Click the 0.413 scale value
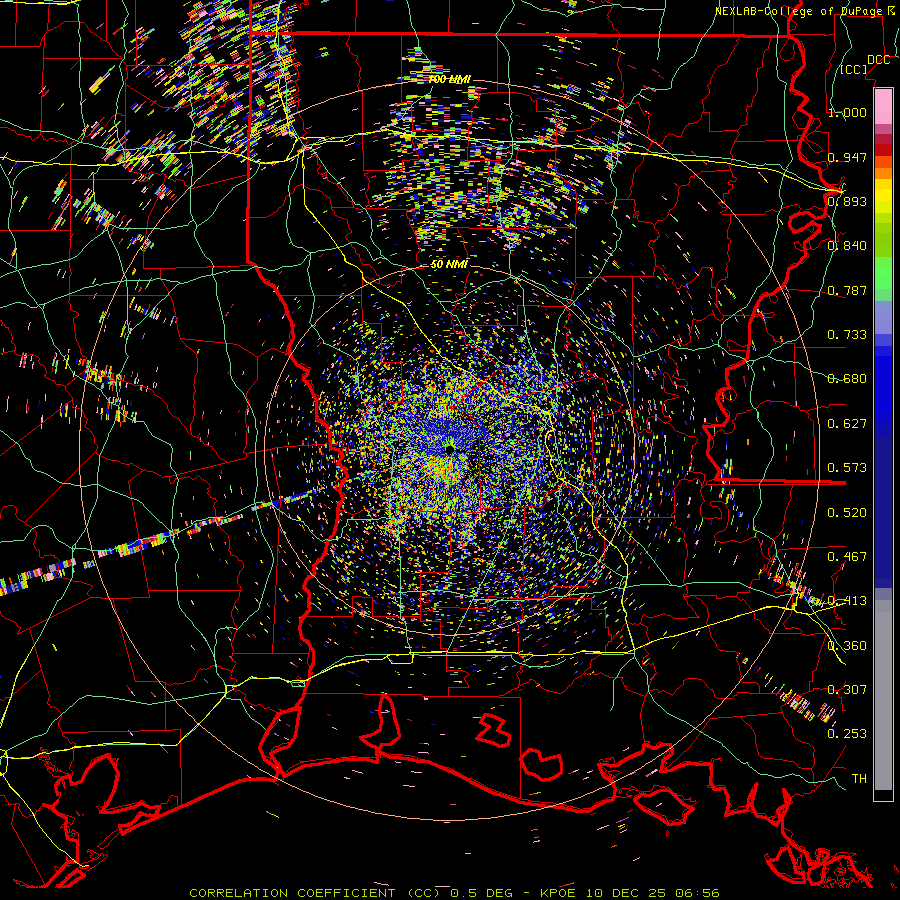This screenshot has width=900, height=900. click(x=847, y=600)
